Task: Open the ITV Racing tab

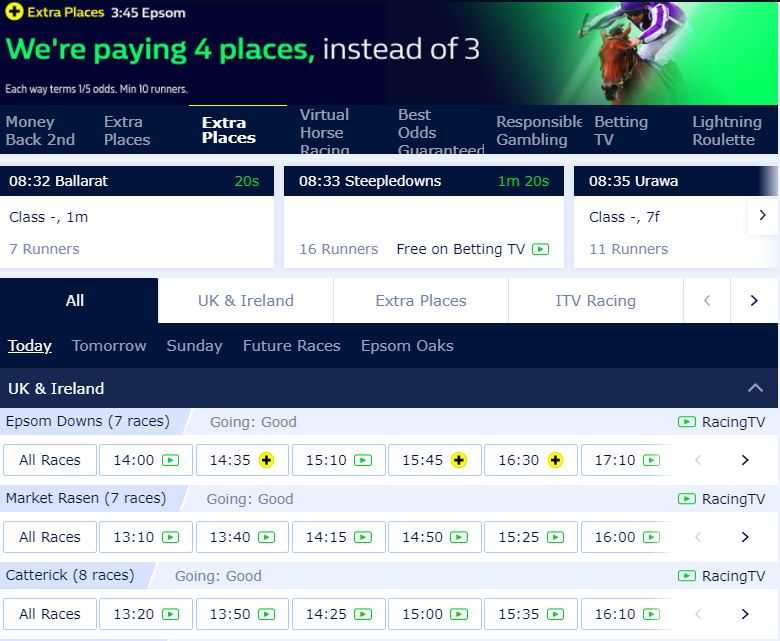Action: tap(595, 300)
